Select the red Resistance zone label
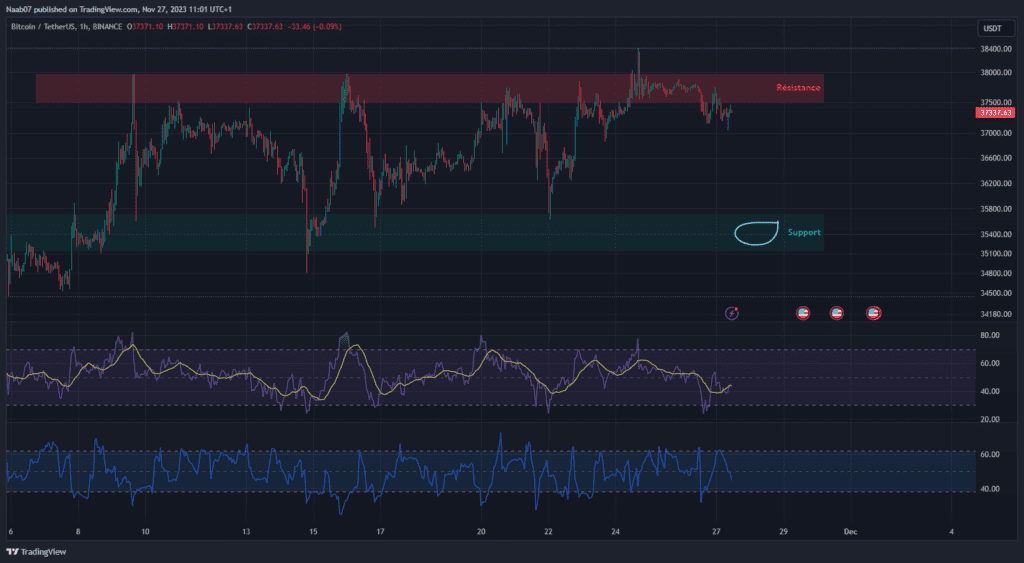This screenshot has width=1024, height=563. point(798,88)
